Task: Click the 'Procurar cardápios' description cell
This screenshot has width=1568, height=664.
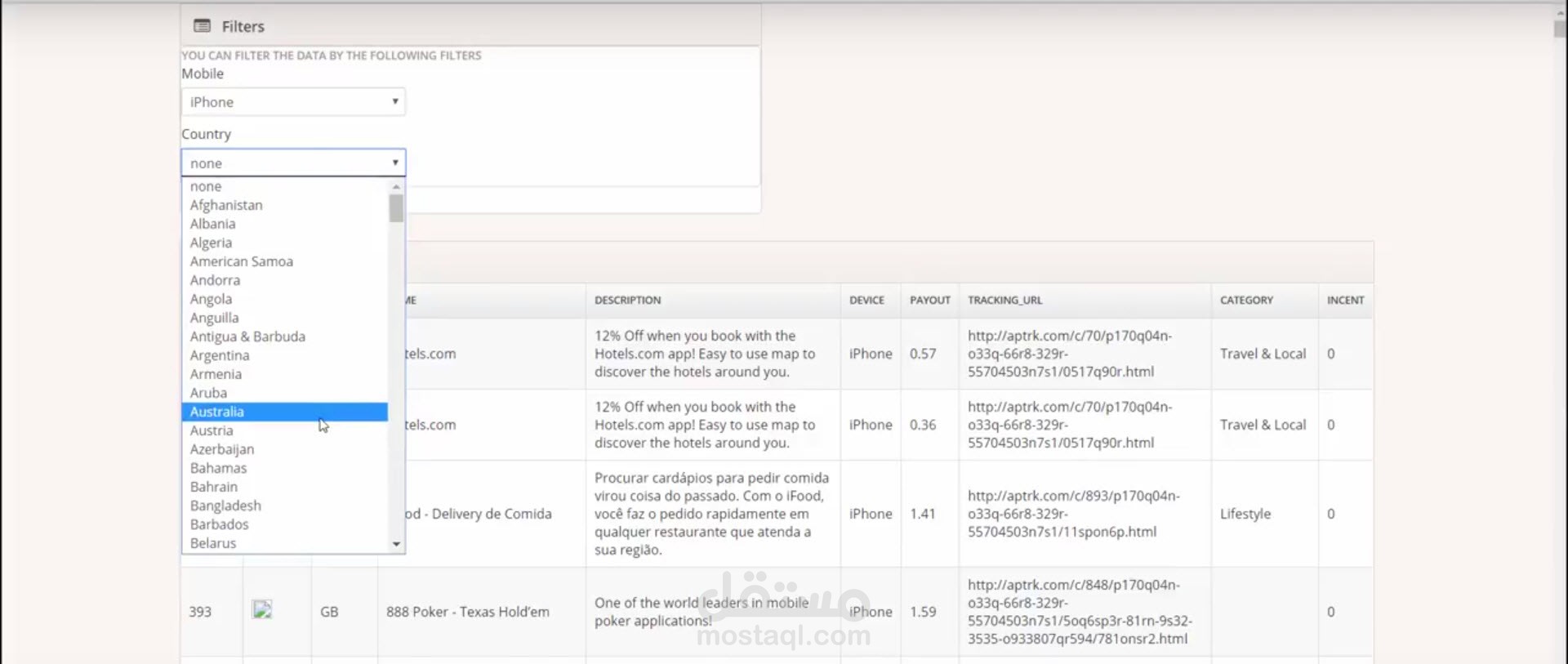Action: click(x=711, y=514)
